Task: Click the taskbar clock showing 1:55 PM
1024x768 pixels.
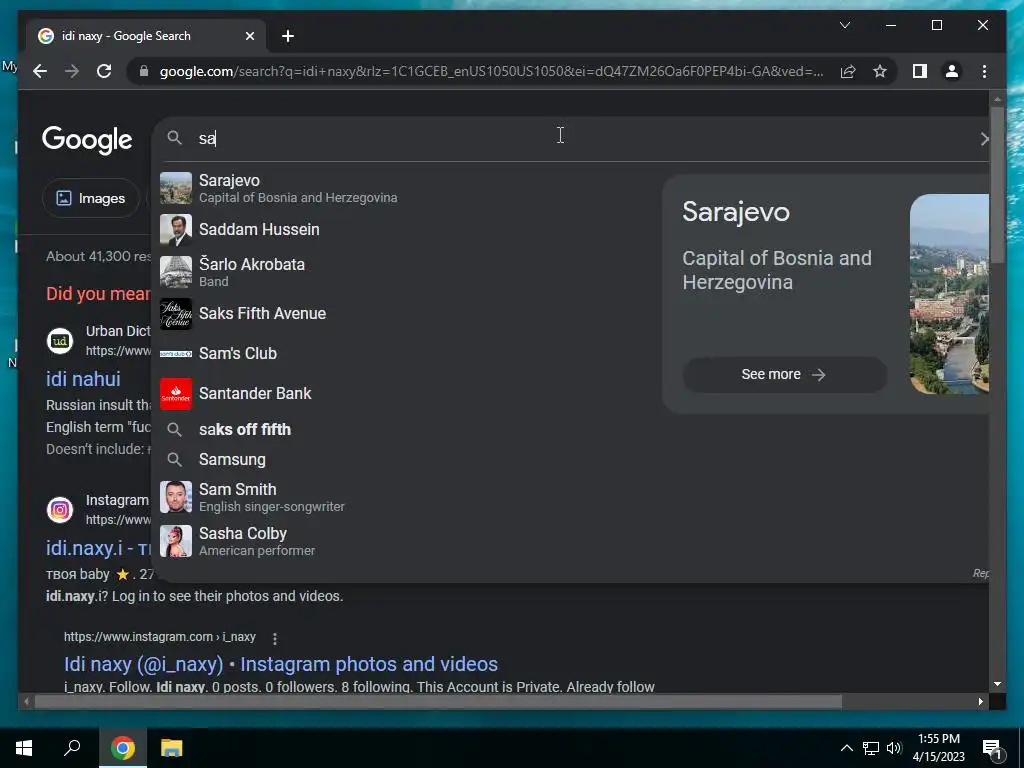Action: (938, 748)
